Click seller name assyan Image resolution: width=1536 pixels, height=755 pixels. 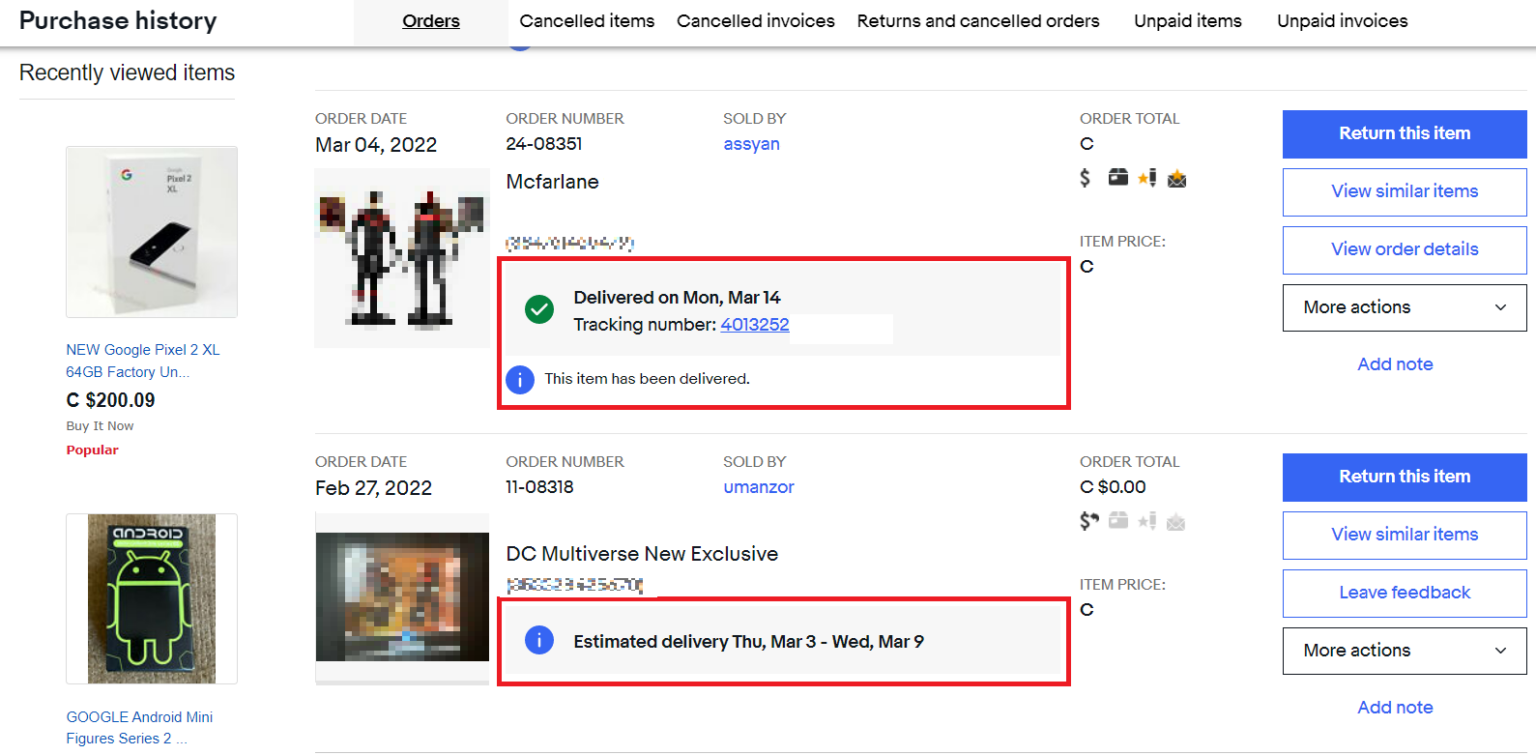click(751, 144)
